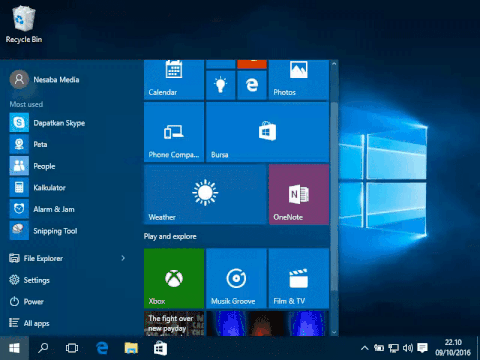This screenshot has width=480, height=360.
Task: Open the Film & TV tile
Action: point(299,278)
